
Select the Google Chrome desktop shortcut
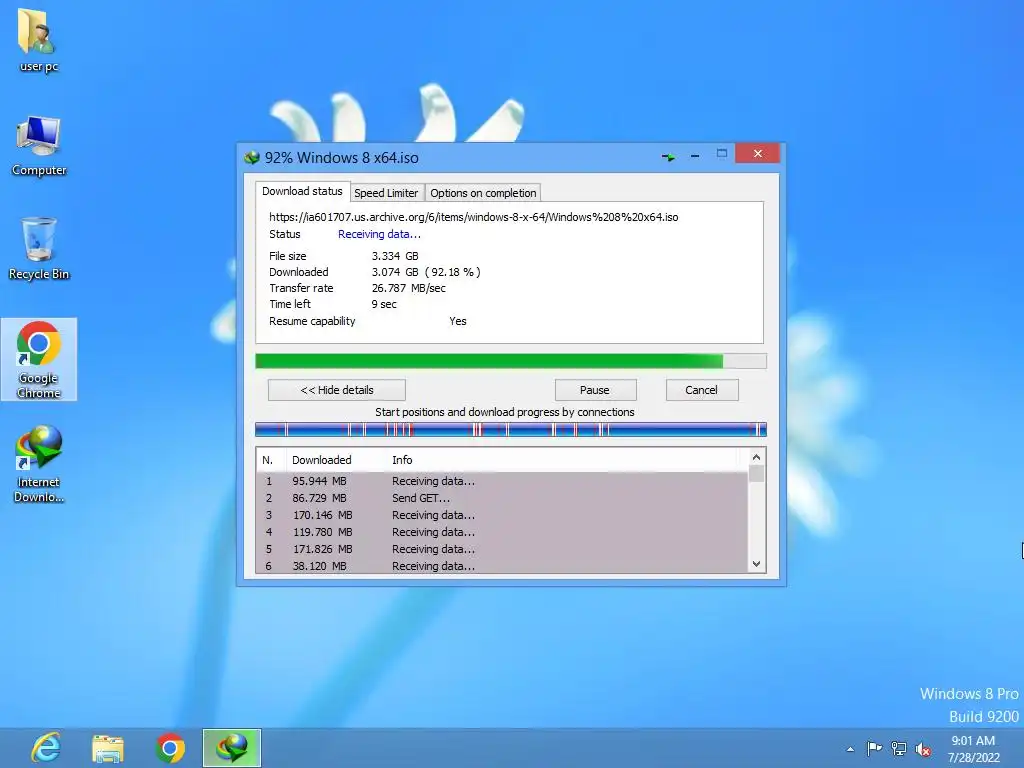coord(39,359)
